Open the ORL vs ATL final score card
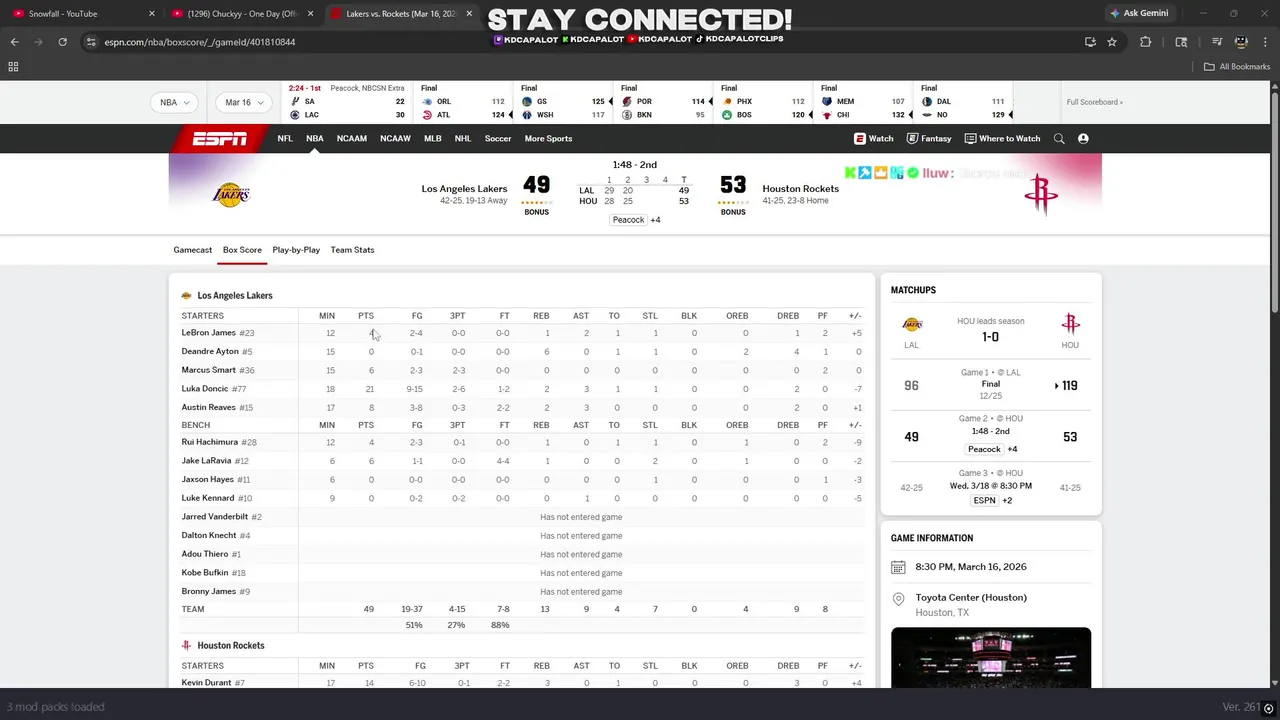Viewport: 1280px width, 720px height. [463, 102]
